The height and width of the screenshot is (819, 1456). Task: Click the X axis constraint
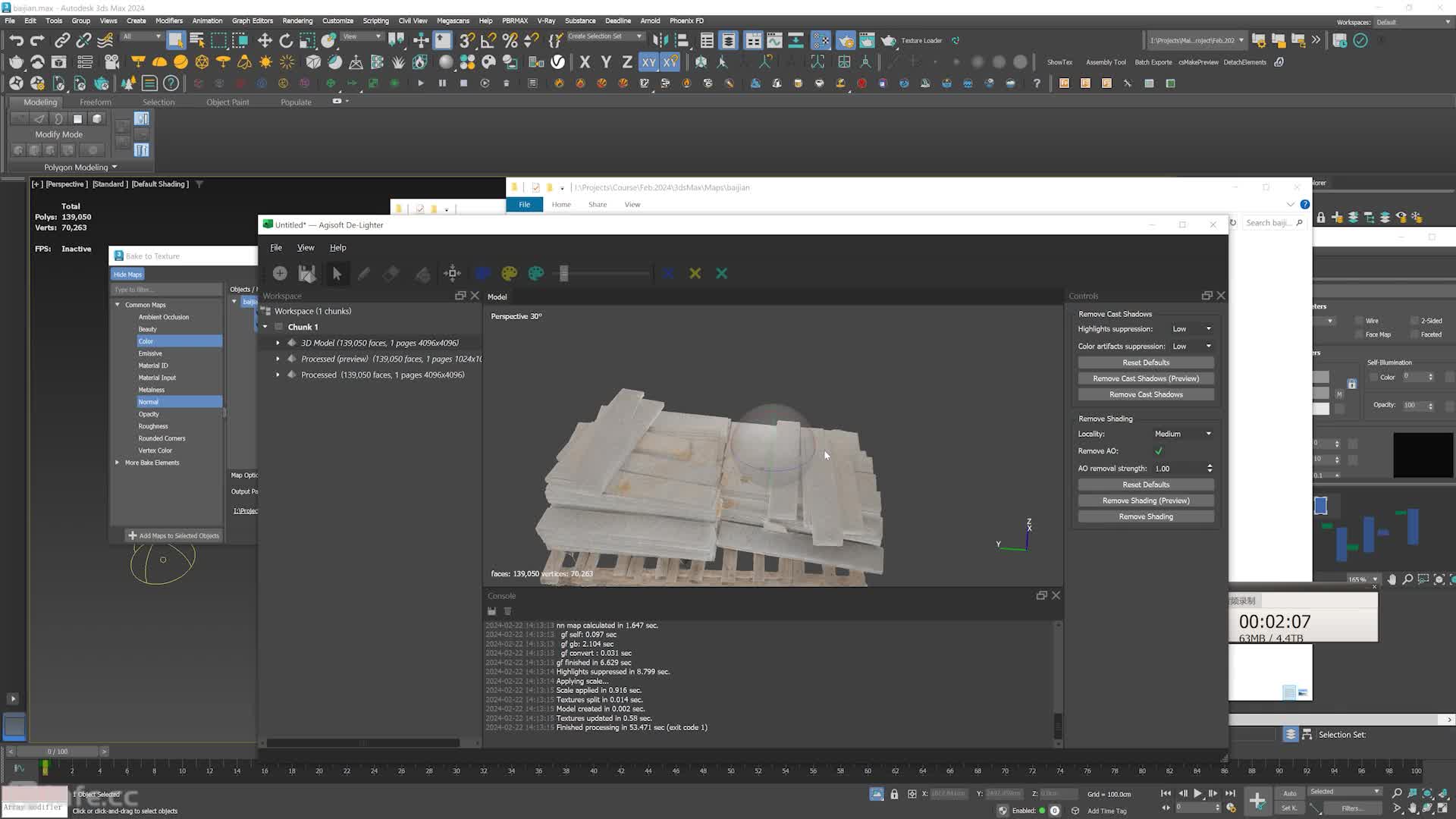585,62
